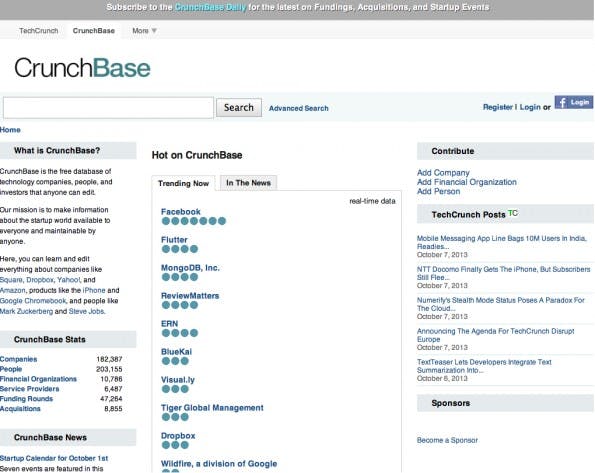Open the Flutter trending entry
This screenshot has height=473, width=595.
[x=174, y=240]
